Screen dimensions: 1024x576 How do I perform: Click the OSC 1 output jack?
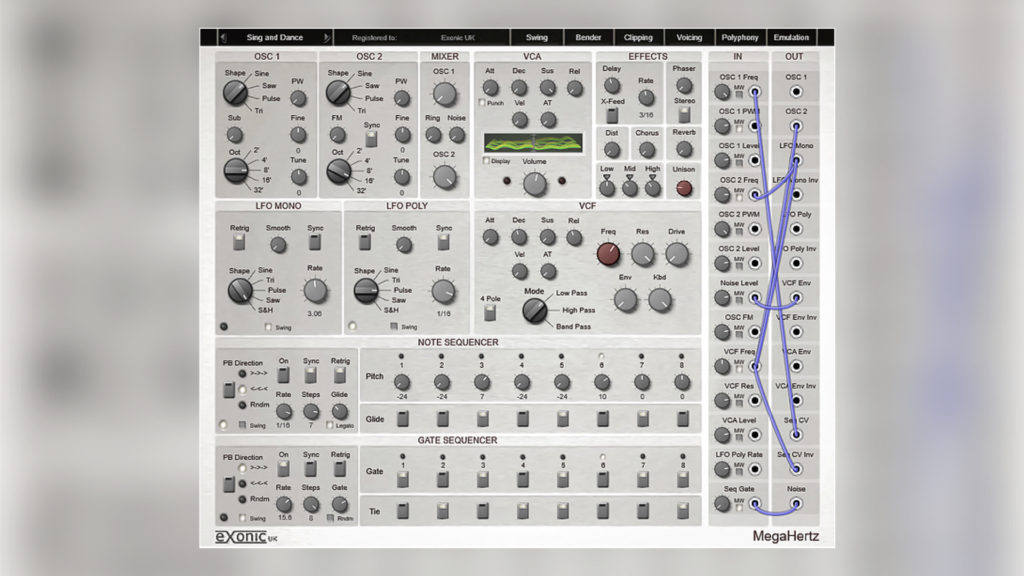(x=796, y=92)
